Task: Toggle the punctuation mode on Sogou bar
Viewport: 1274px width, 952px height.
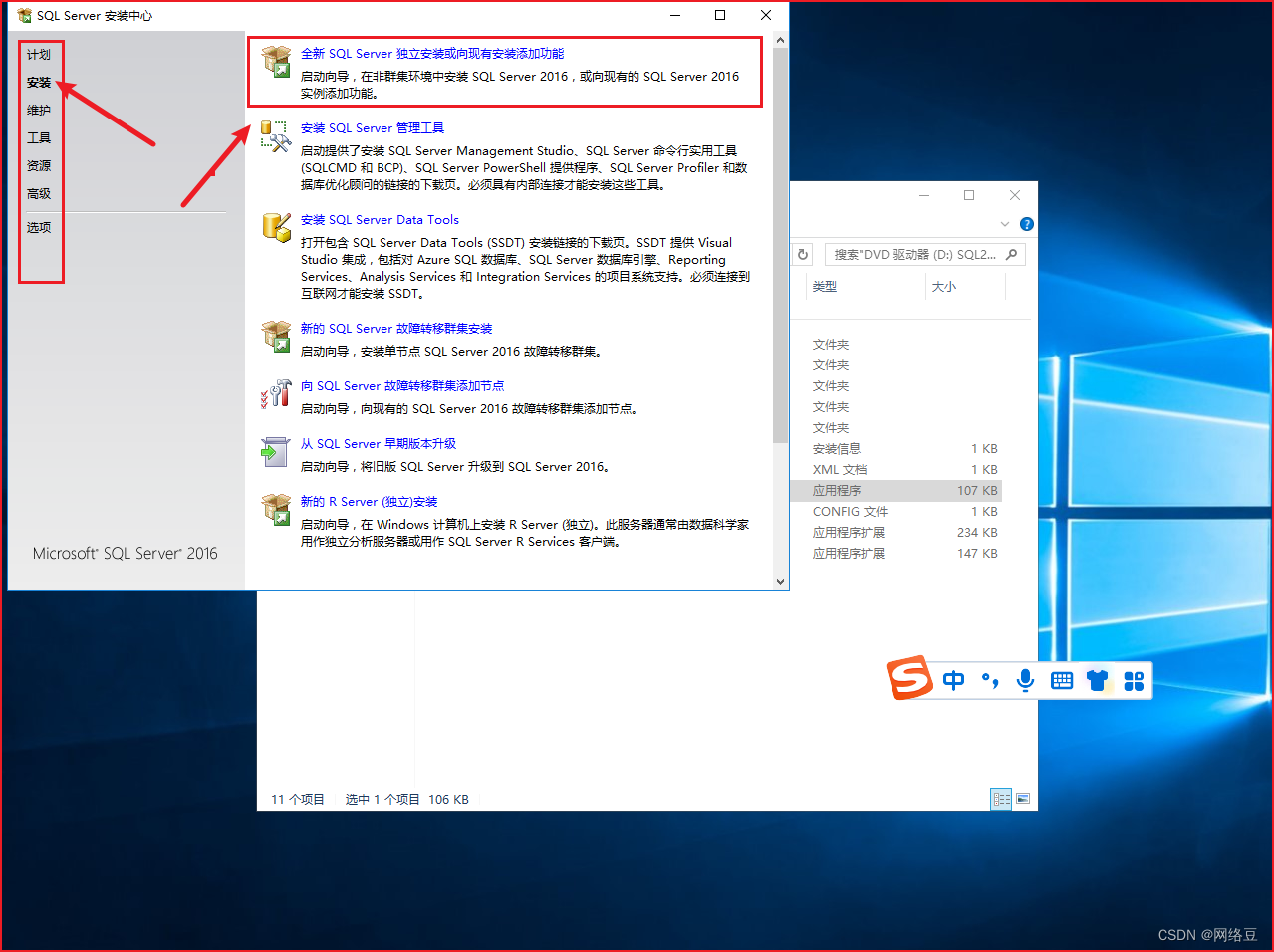Action: pyautogui.click(x=989, y=681)
